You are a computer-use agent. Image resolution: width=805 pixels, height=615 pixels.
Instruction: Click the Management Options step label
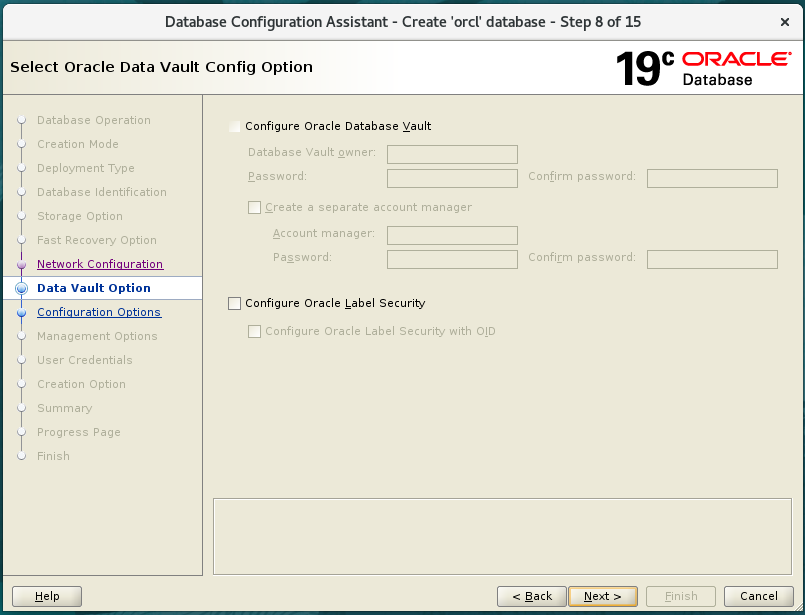(98, 336)
